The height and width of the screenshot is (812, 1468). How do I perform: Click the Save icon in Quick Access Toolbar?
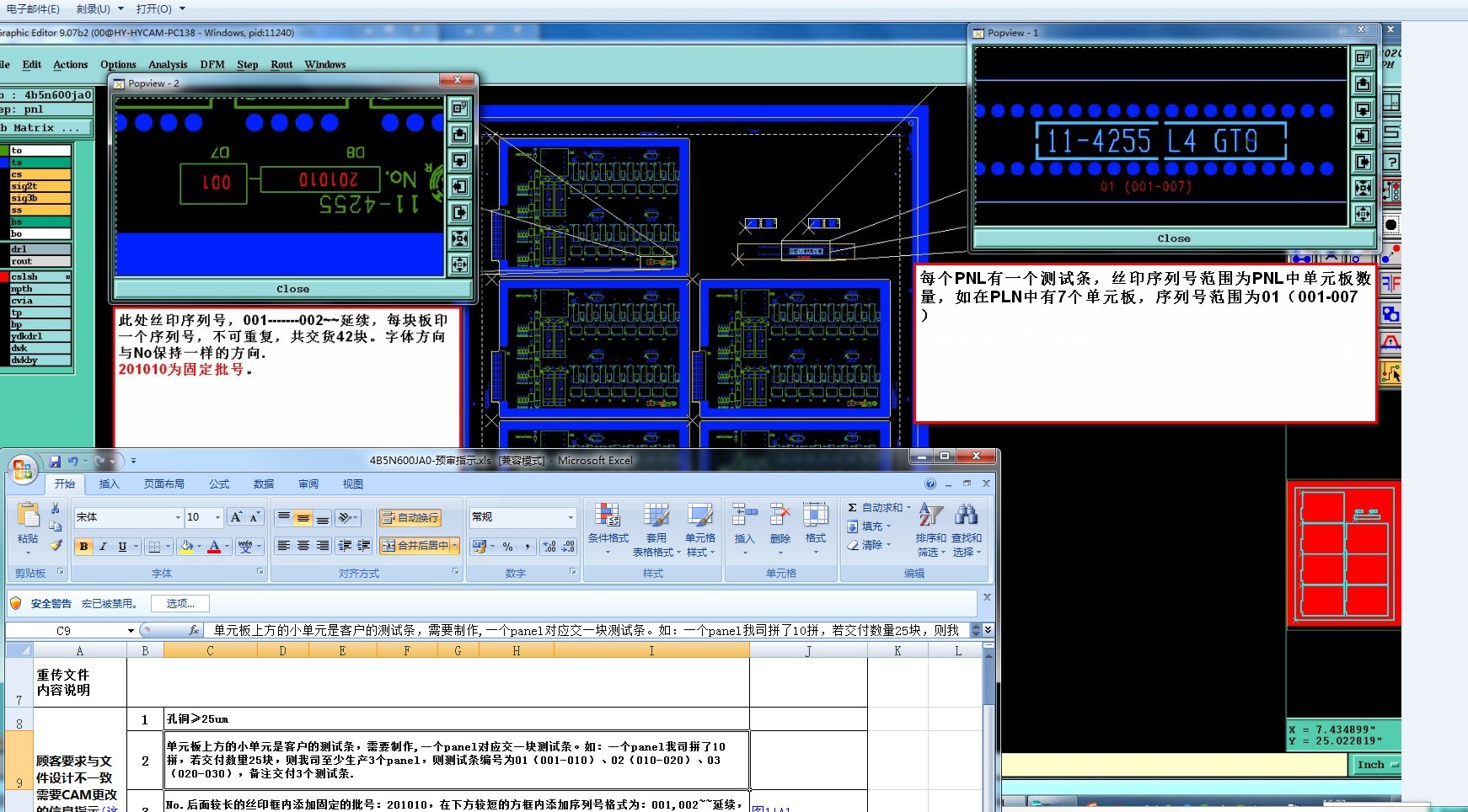pos(55,461)
